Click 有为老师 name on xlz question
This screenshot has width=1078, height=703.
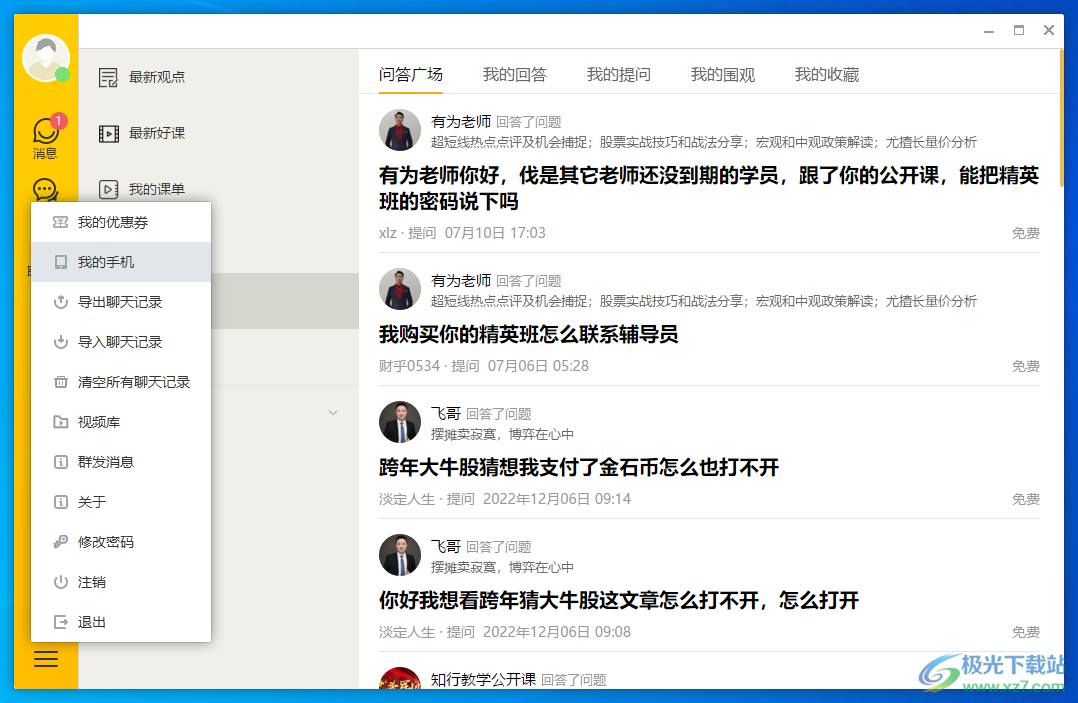coord(461,122)
